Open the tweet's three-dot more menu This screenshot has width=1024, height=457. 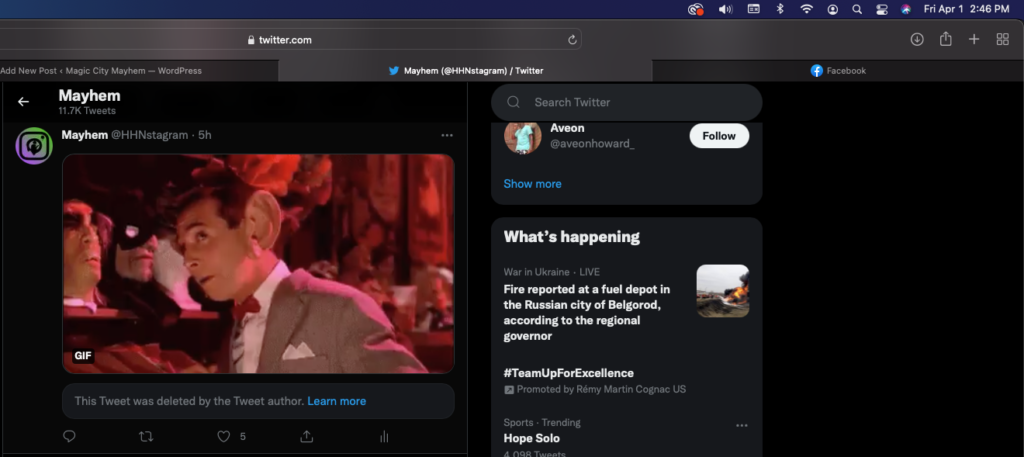click(x=447, y=135)
